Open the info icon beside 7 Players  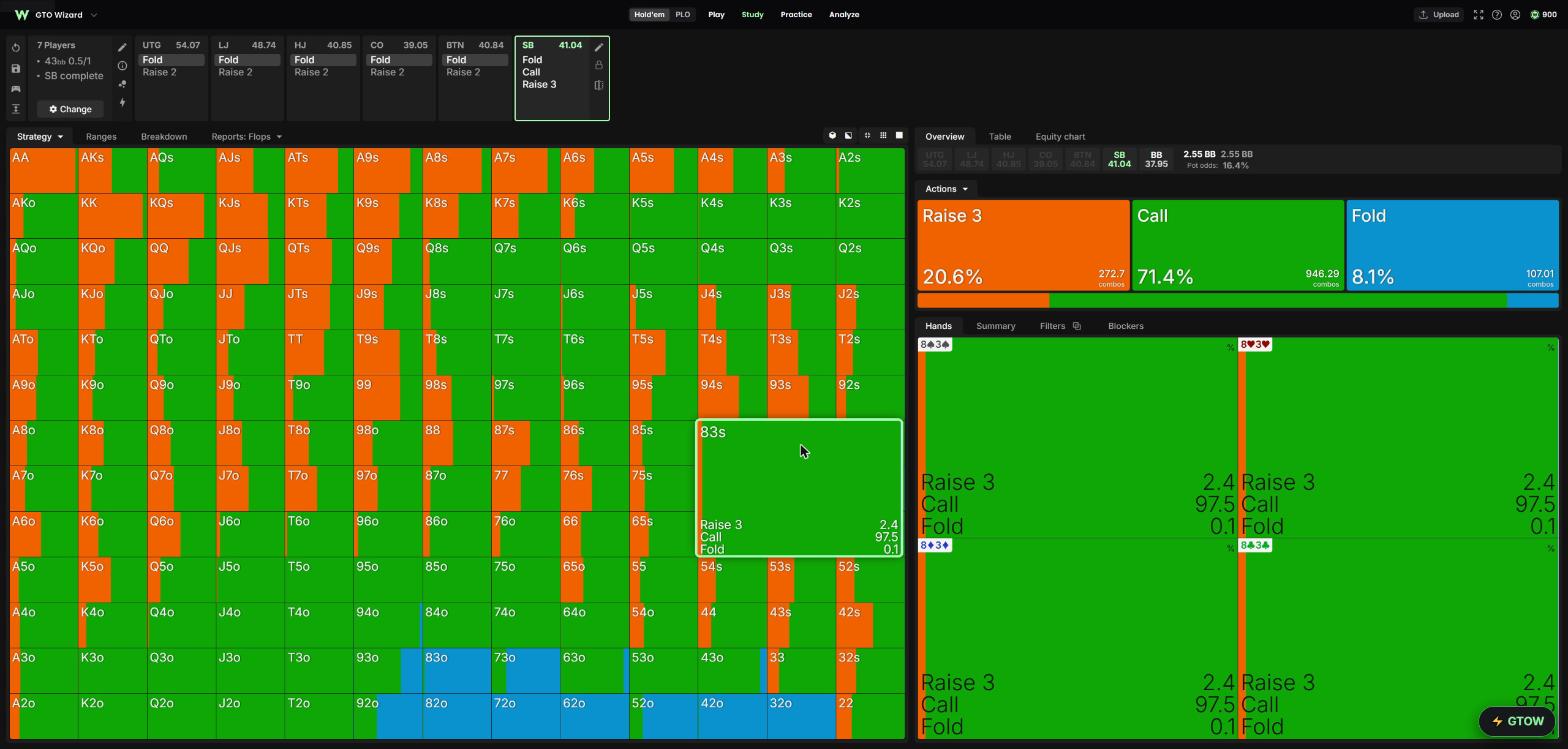(122, 66)
